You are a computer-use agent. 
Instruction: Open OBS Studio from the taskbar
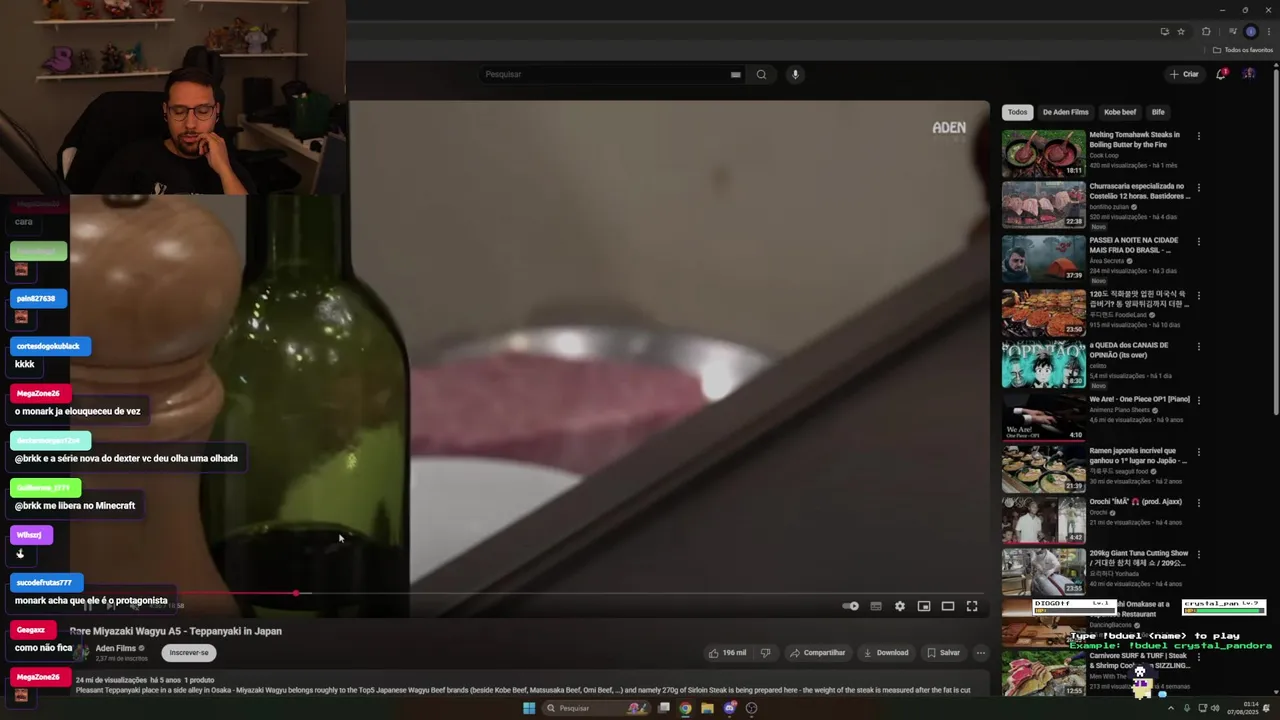click(x=752, y=708)
